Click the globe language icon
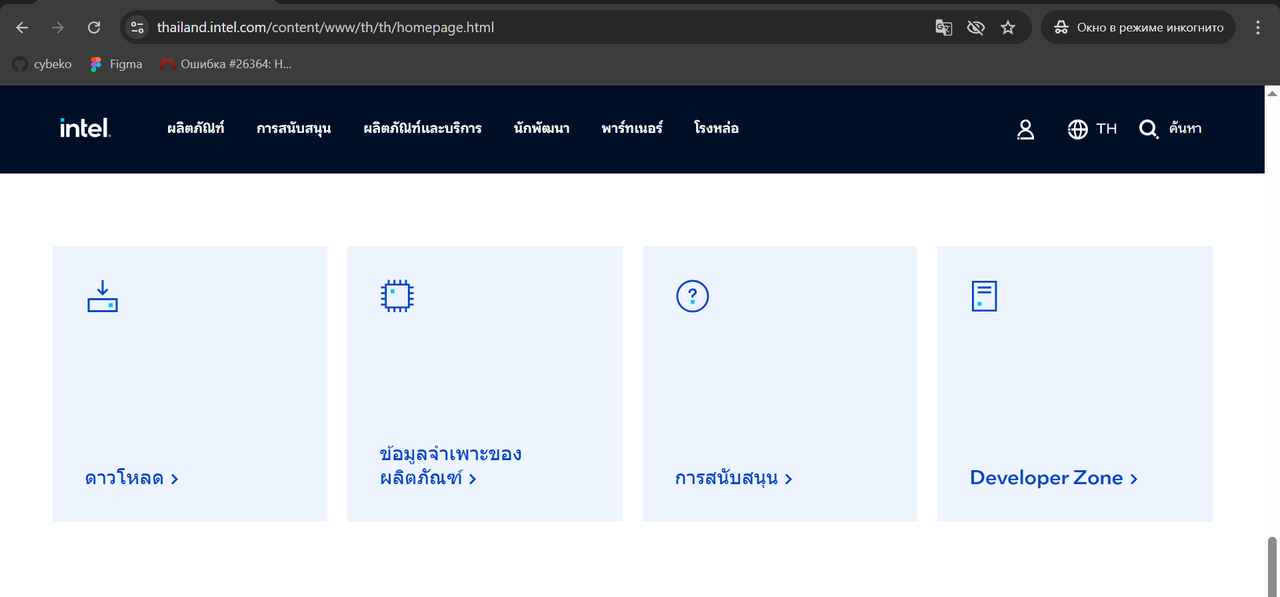Viewport: 1280px width, 597px height. (1077, 129)
